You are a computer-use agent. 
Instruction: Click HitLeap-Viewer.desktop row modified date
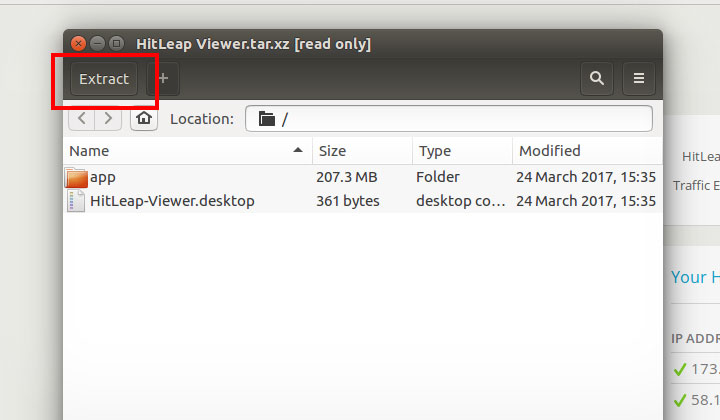point(586,201)
